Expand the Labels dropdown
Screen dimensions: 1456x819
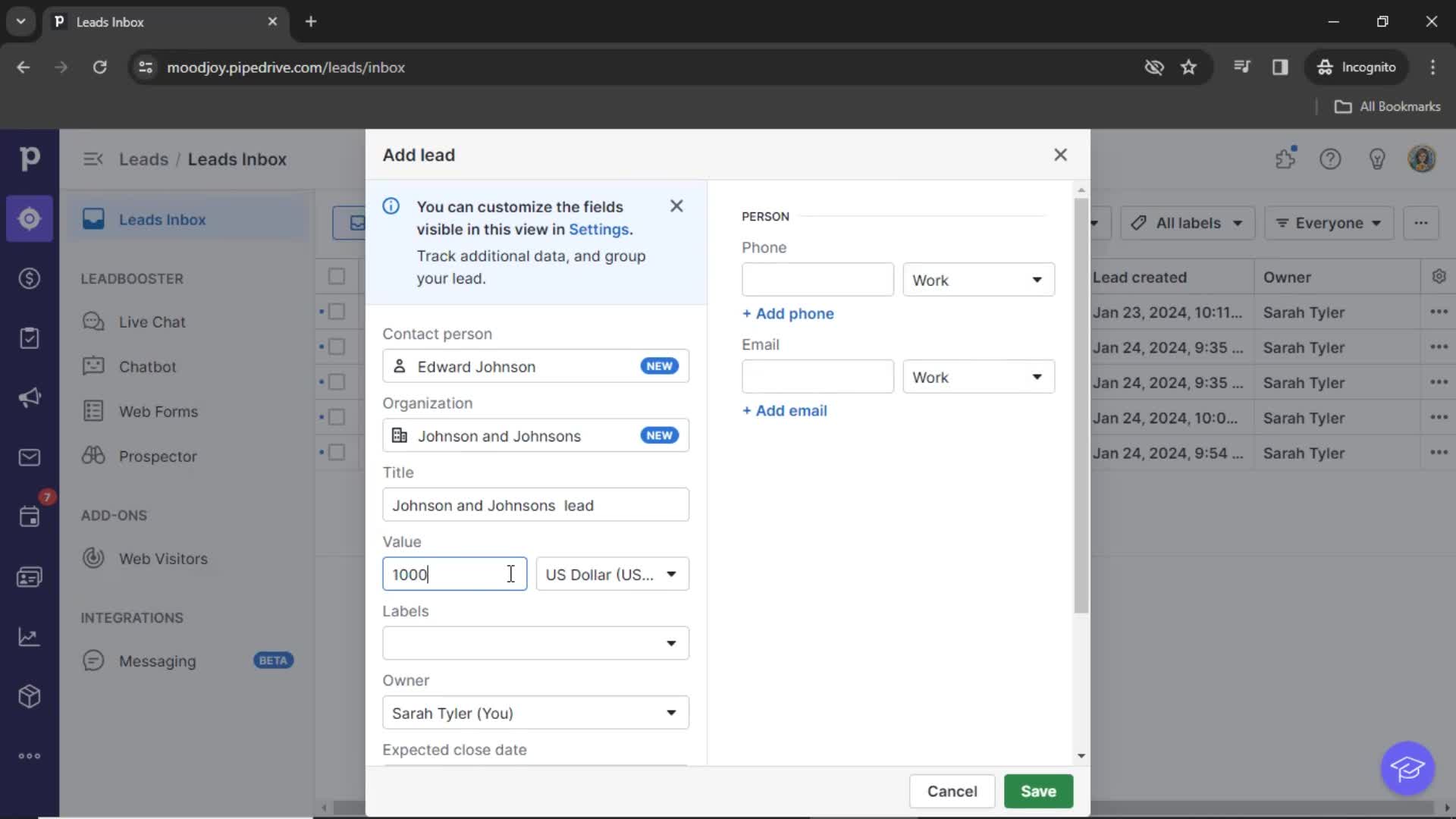pyautogui.click(x=535, y=643)
